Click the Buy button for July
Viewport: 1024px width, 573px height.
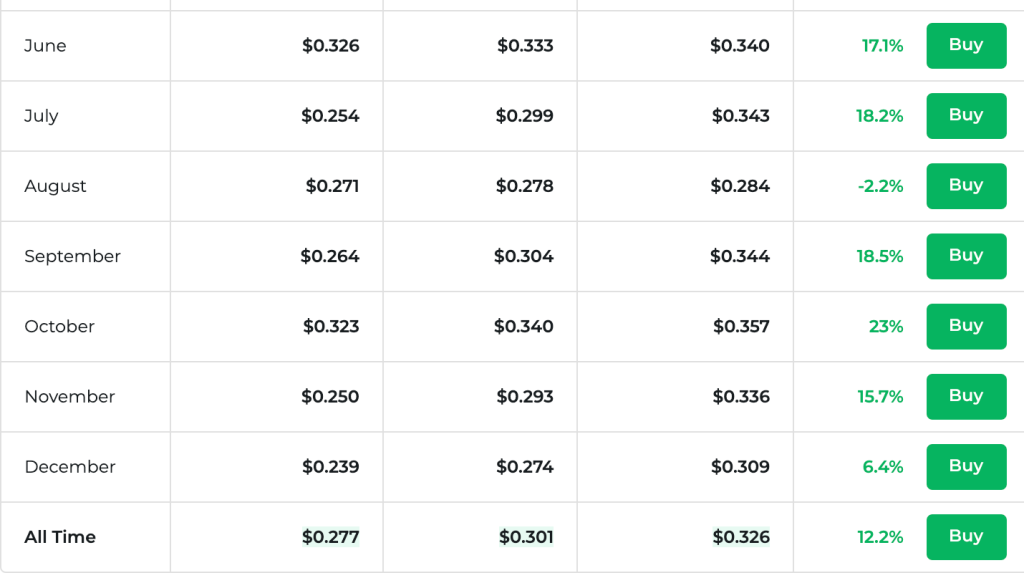[966, 116]
